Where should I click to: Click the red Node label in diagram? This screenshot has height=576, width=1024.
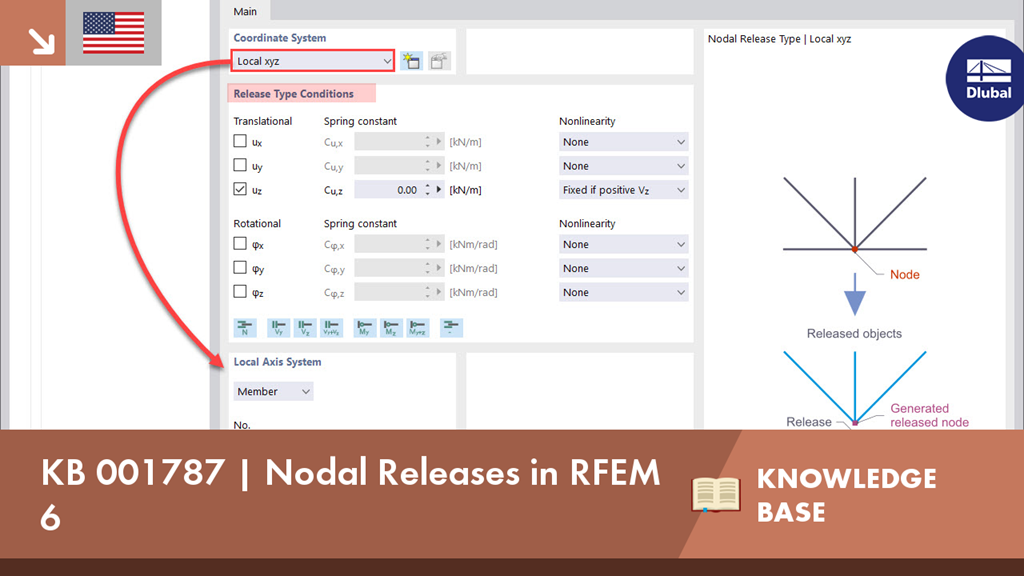[904, 275]
